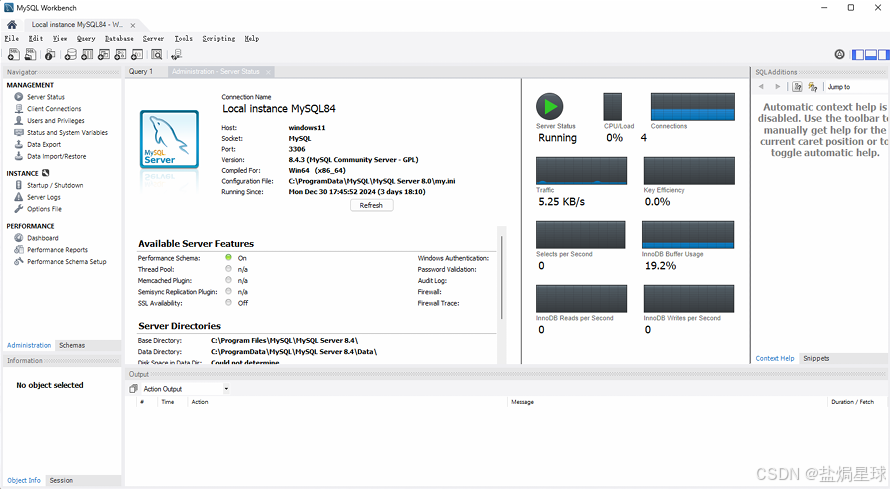
Task: Click the SSL Availability Off indicator
Action: click(x=228, y=302)
